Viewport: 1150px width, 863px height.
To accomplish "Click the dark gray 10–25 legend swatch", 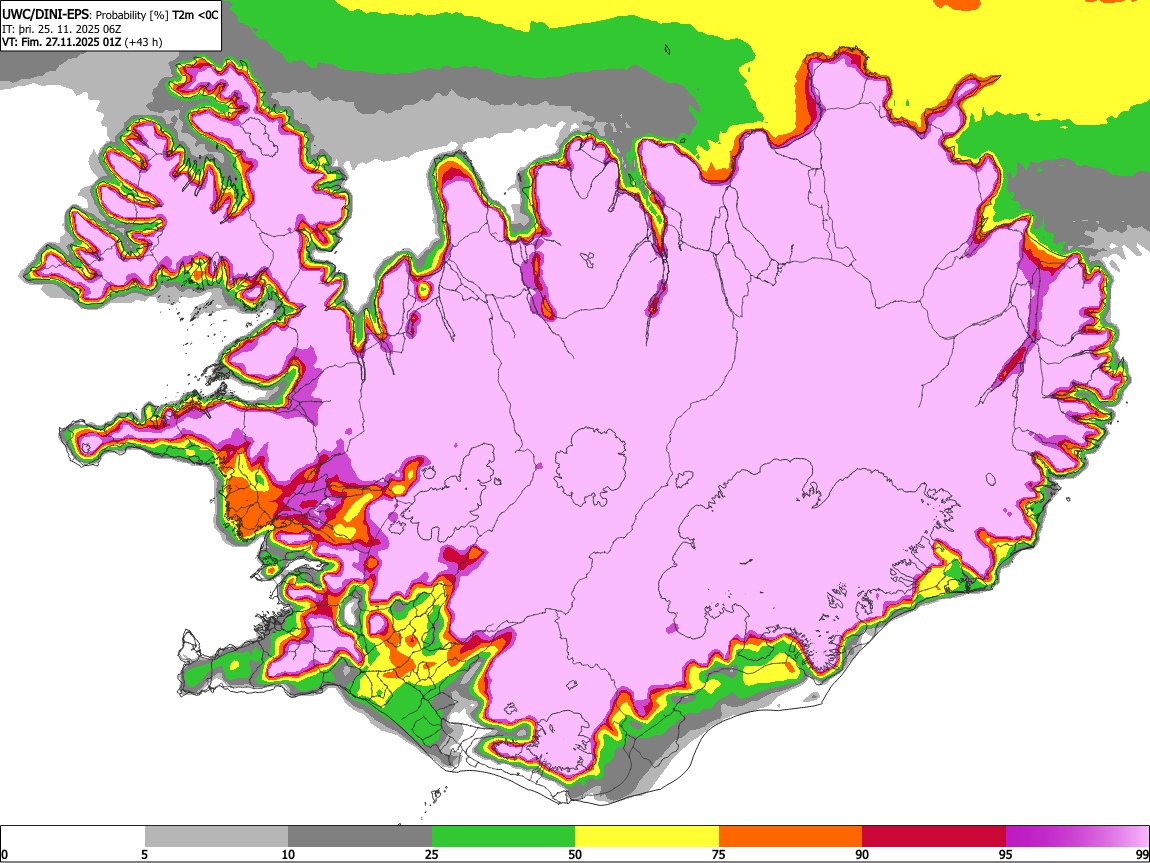I will [x=360, y=837].
